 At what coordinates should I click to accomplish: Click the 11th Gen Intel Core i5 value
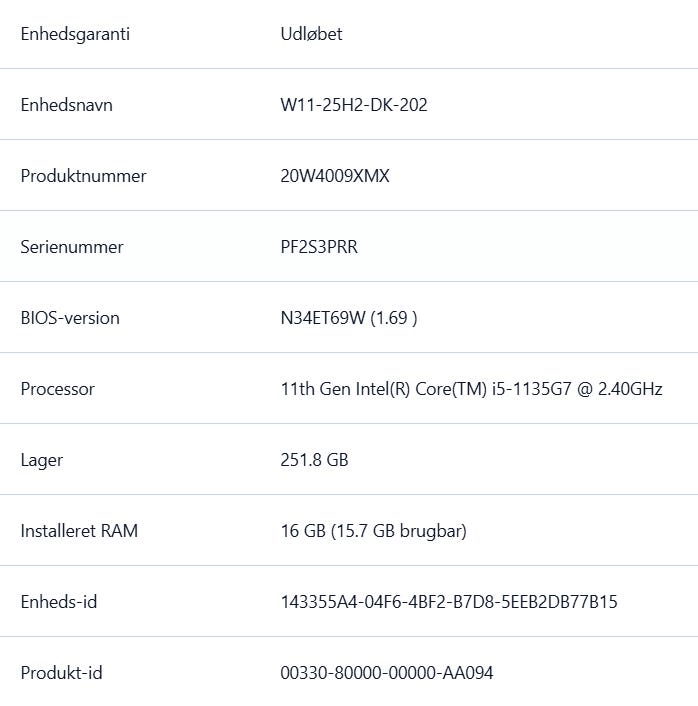tap(471, 389)
